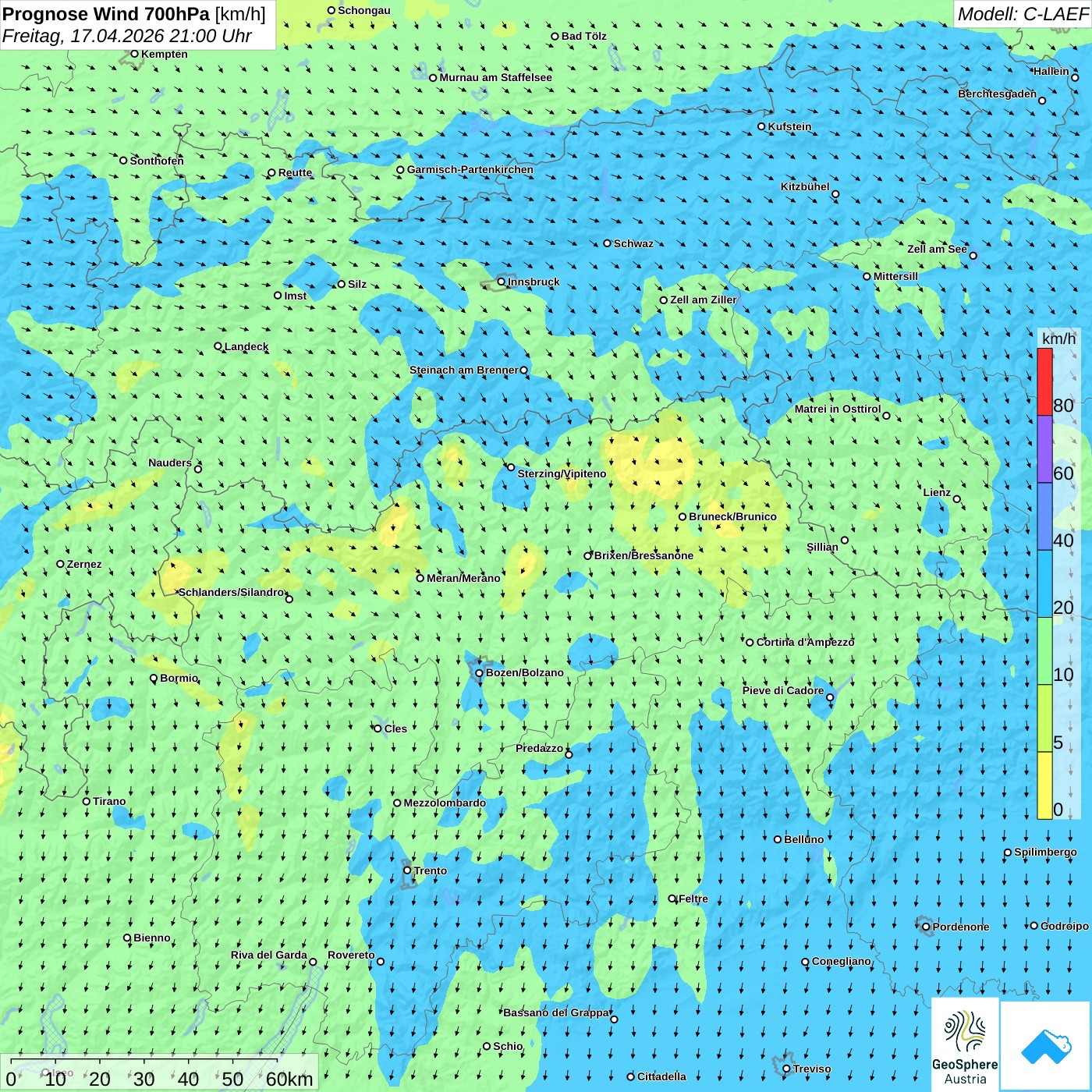Click the "Modell: C-LAEF" label
Screen dimensions: 1092x1092
(x=1023, y=14)
